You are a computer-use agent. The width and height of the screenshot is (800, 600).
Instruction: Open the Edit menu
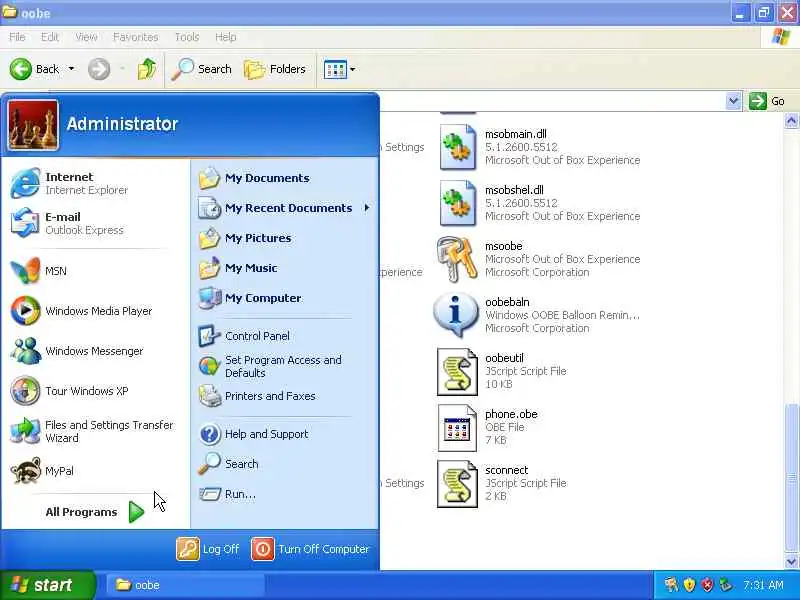(49, 37)
